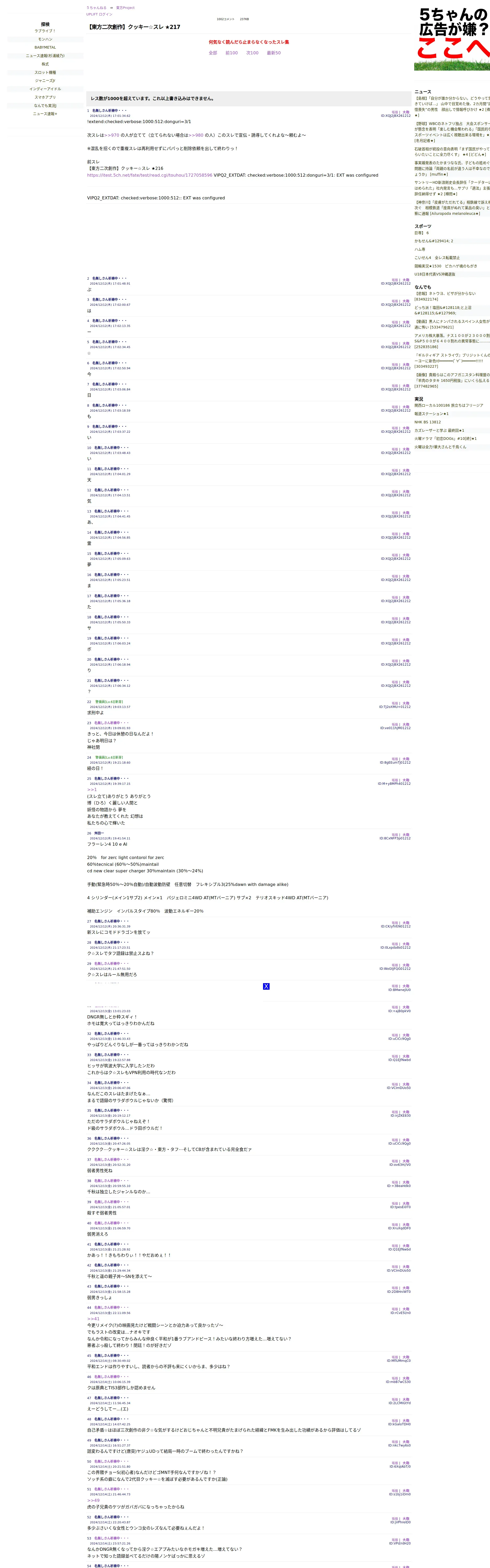Screen dimensions: 490x1568
Task: Click poster name 名無しさん祈祷中 on post 1
Action: 110,111
